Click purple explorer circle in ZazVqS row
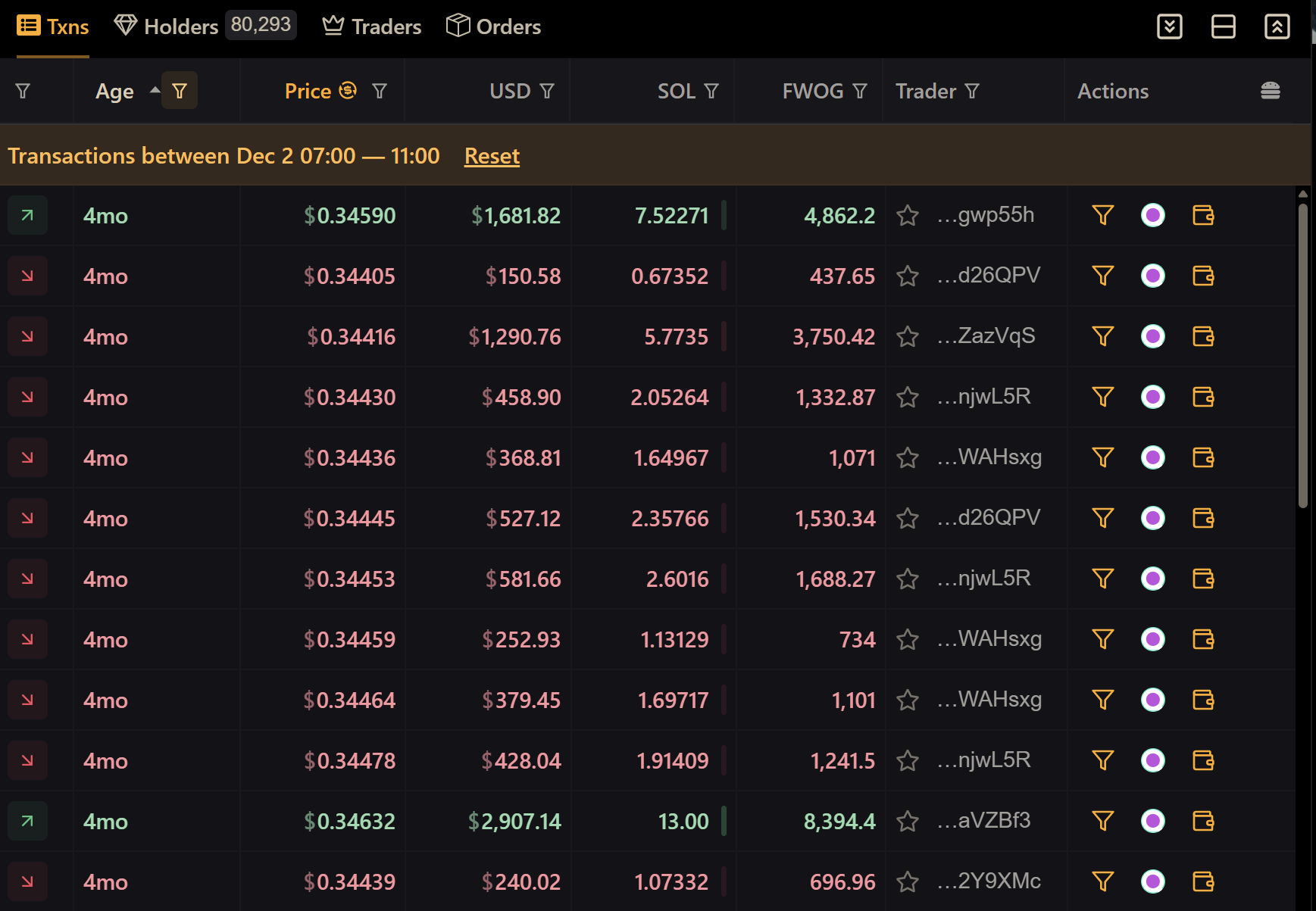 [1152, 336]
